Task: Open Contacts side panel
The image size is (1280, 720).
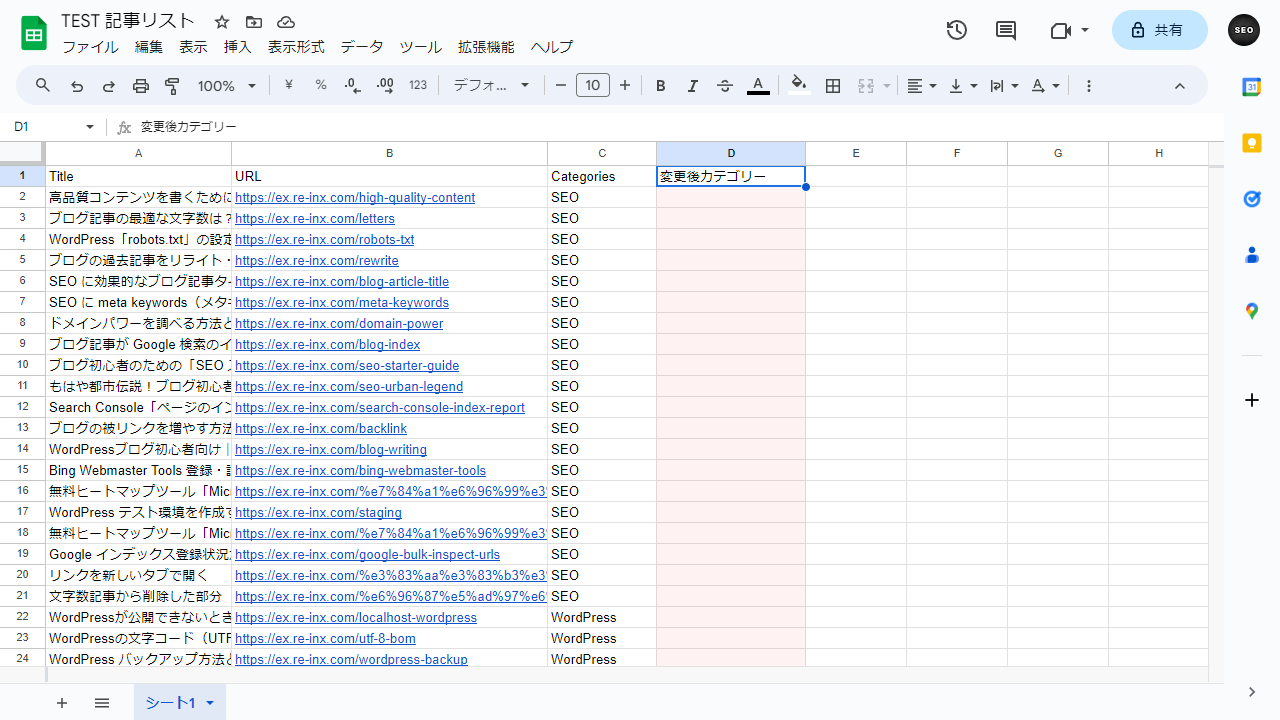Action: point(1251,255)
